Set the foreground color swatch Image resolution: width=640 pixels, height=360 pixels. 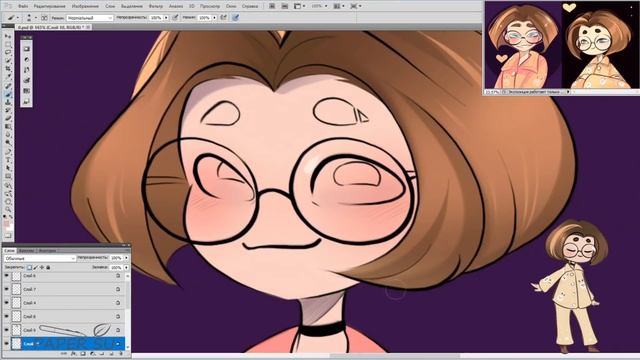(6, 223)
